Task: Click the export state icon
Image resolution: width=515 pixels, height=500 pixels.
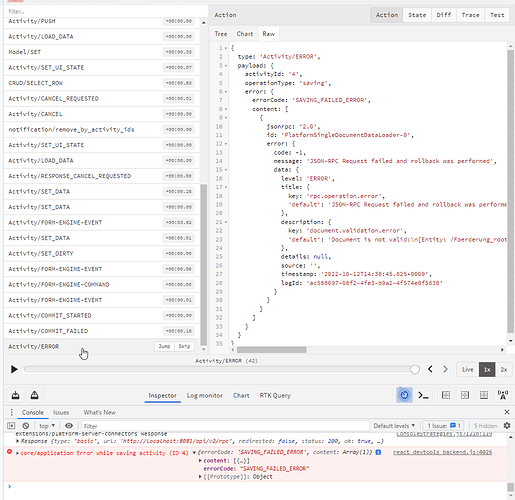Action: tap(34, 395)
